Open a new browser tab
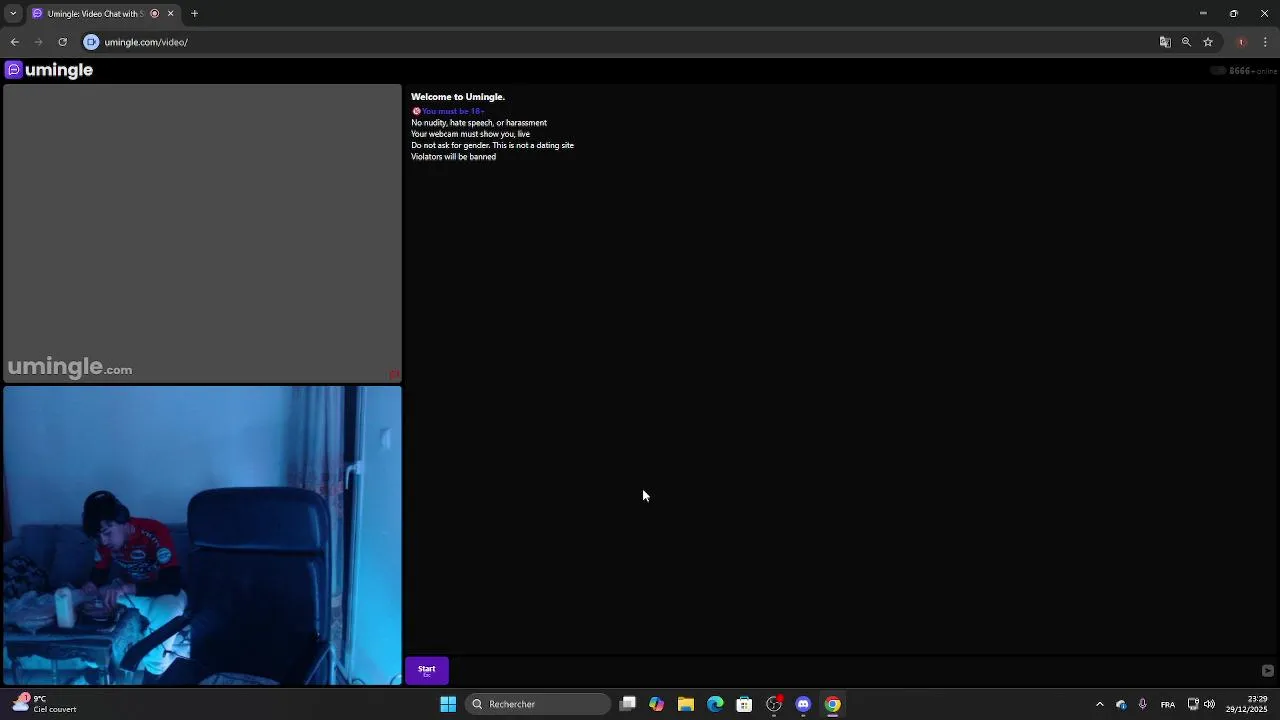The image size is (1280, 720). [195, 14]
